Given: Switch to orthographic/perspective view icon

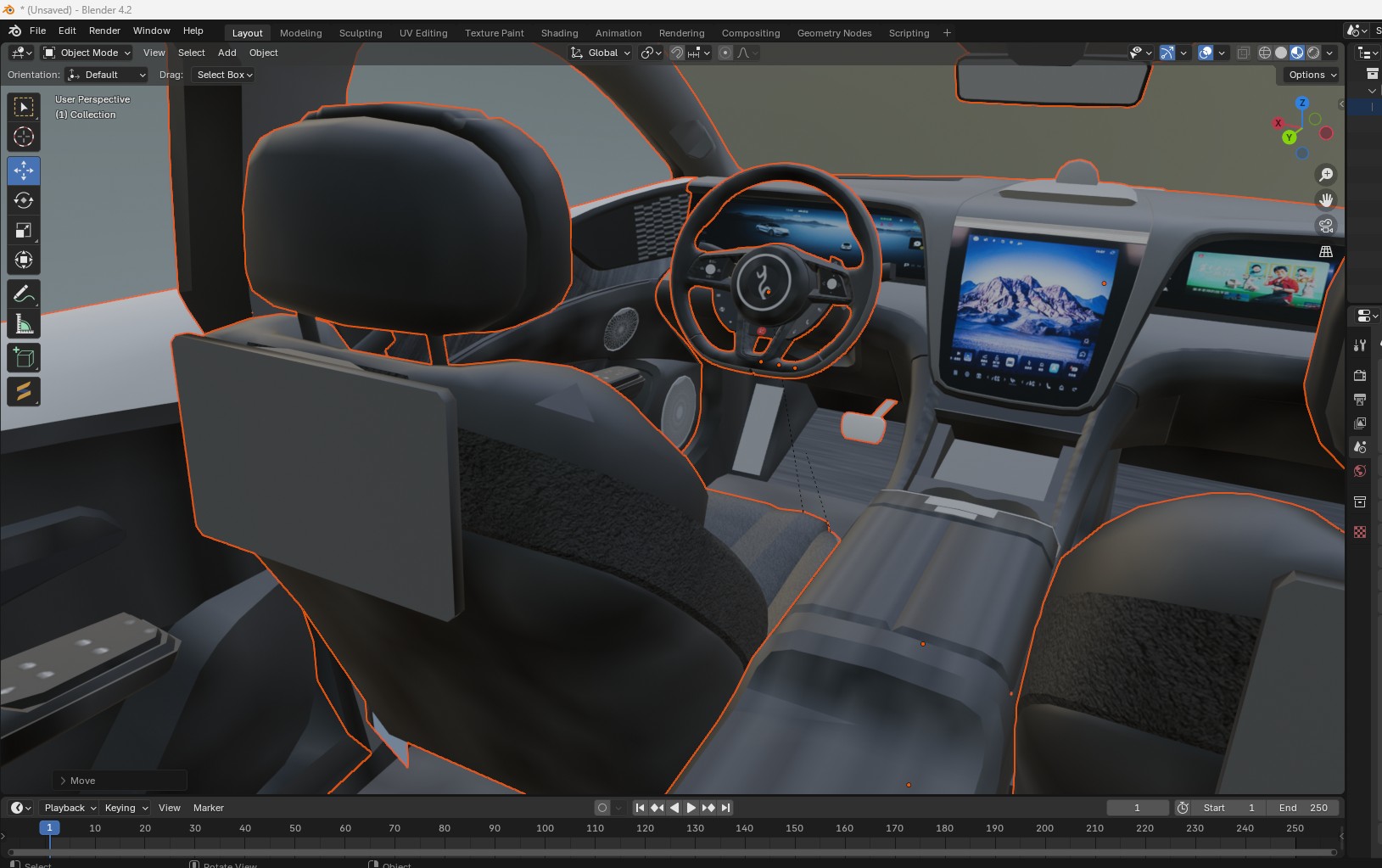Looking at the screenshot, I should click(x=1326, y=252).
